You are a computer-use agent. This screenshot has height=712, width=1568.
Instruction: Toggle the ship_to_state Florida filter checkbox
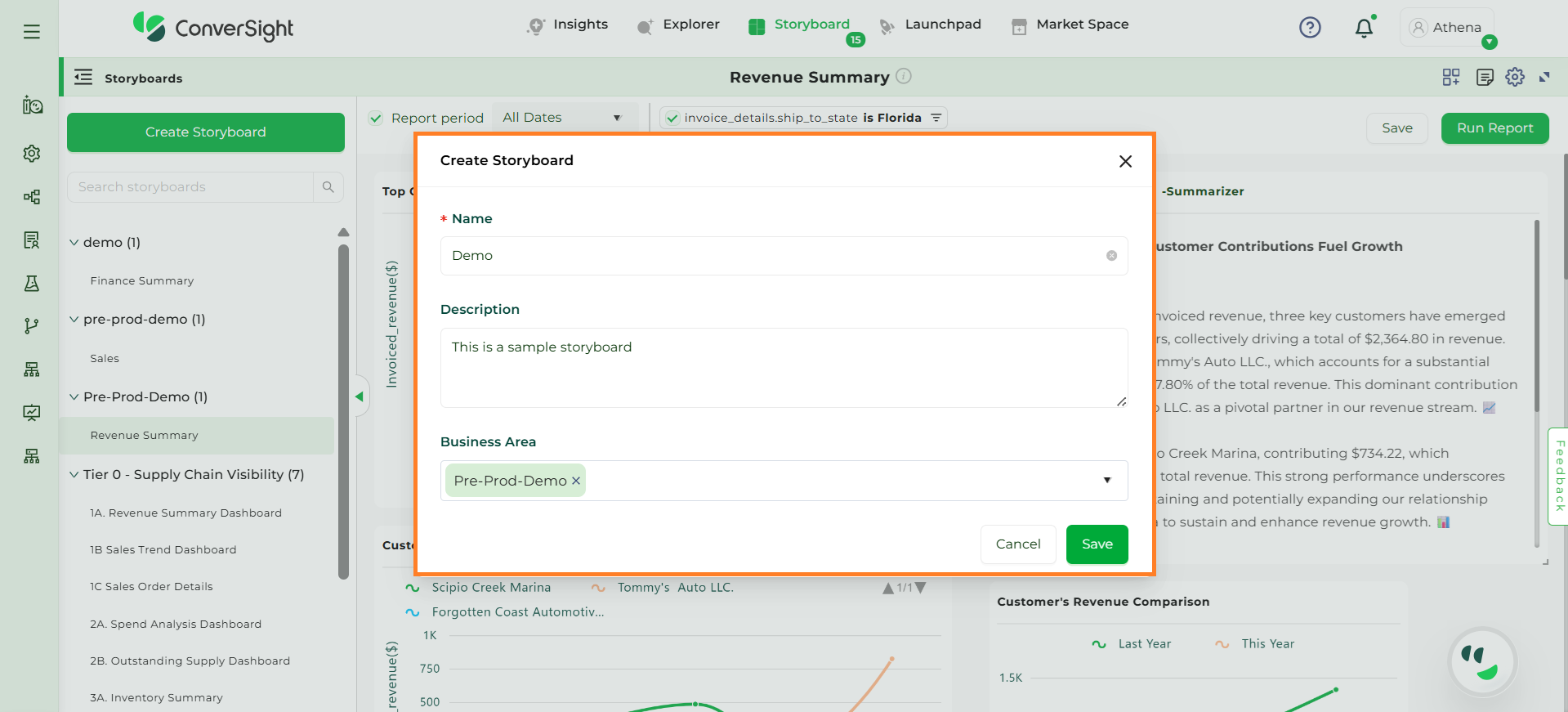672,118
